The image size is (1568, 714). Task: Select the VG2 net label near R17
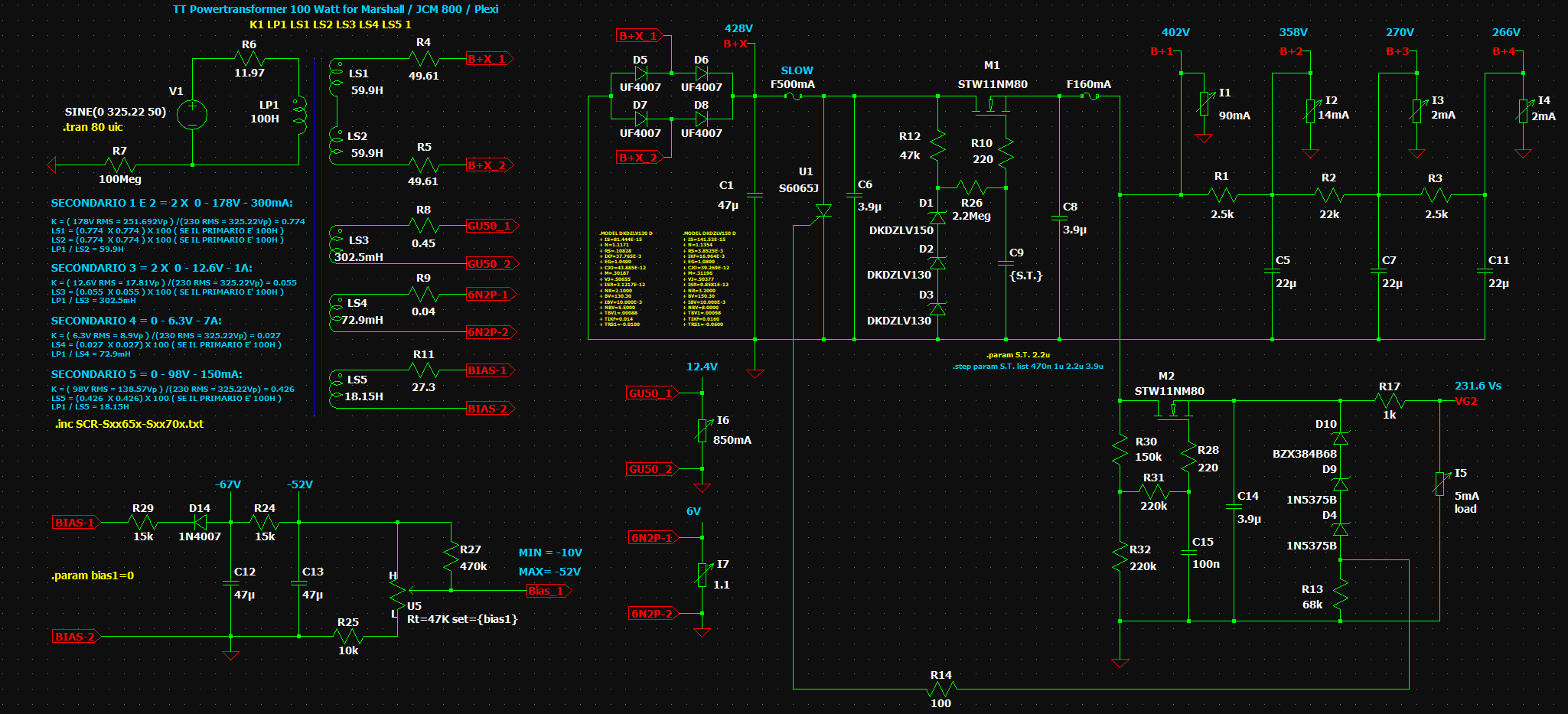coord(1465,401)
